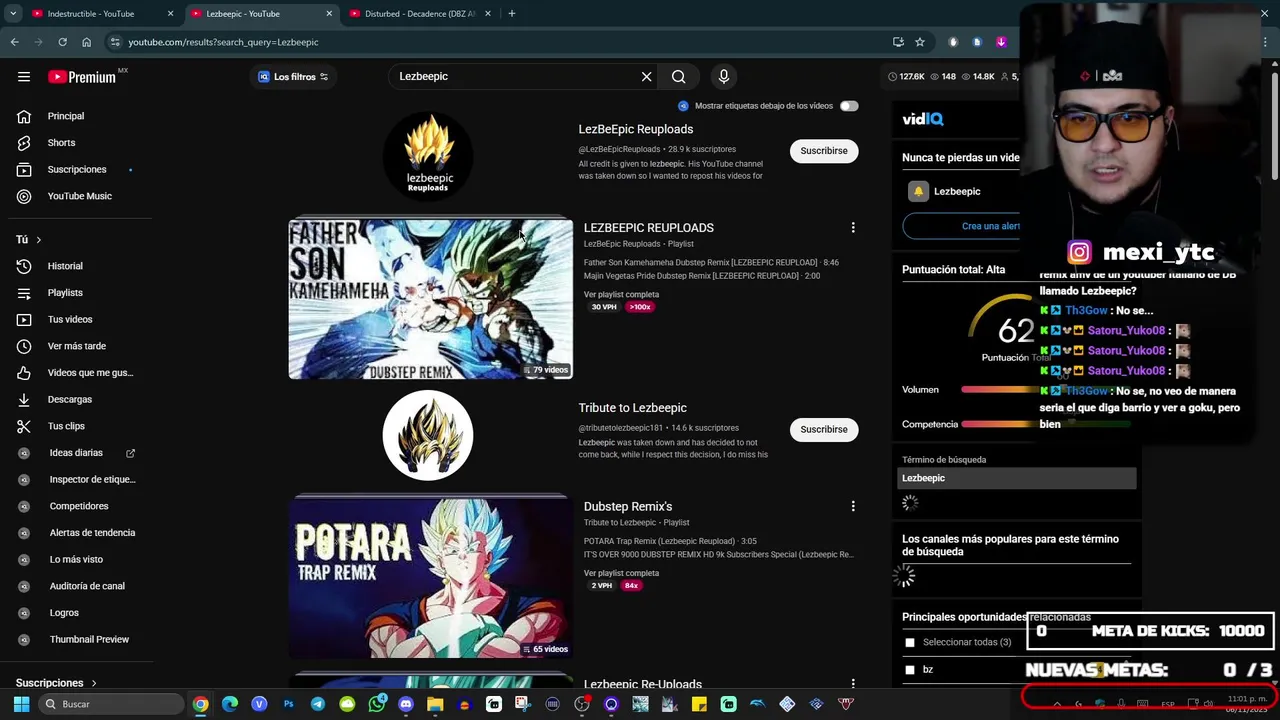Reload the current page
Screen dimensions: 1280x720
point(62,42)
